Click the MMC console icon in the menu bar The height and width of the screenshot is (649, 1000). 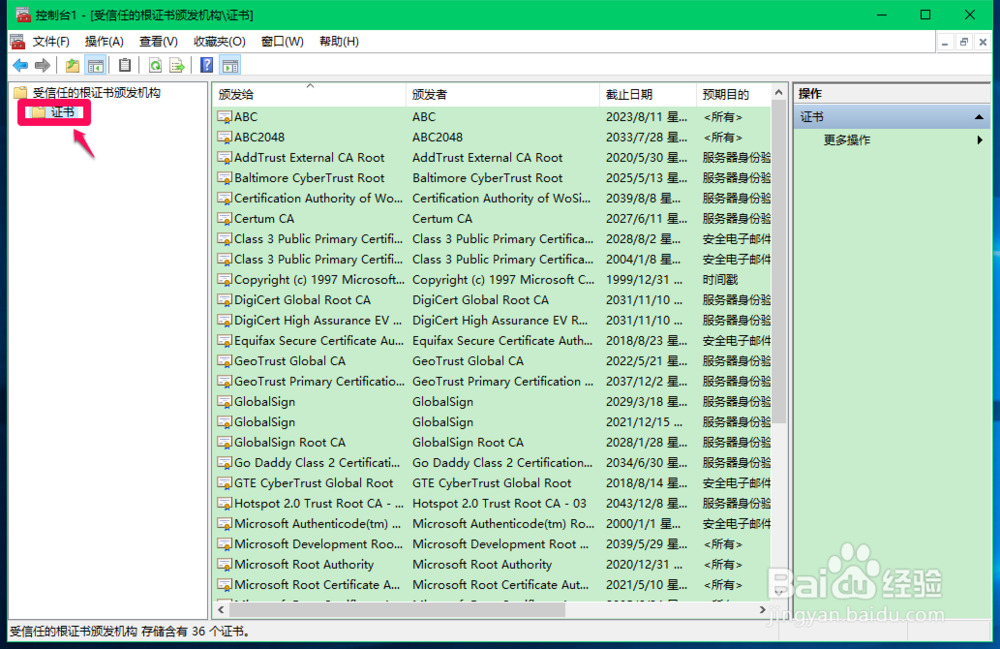[x=17, y=41]
